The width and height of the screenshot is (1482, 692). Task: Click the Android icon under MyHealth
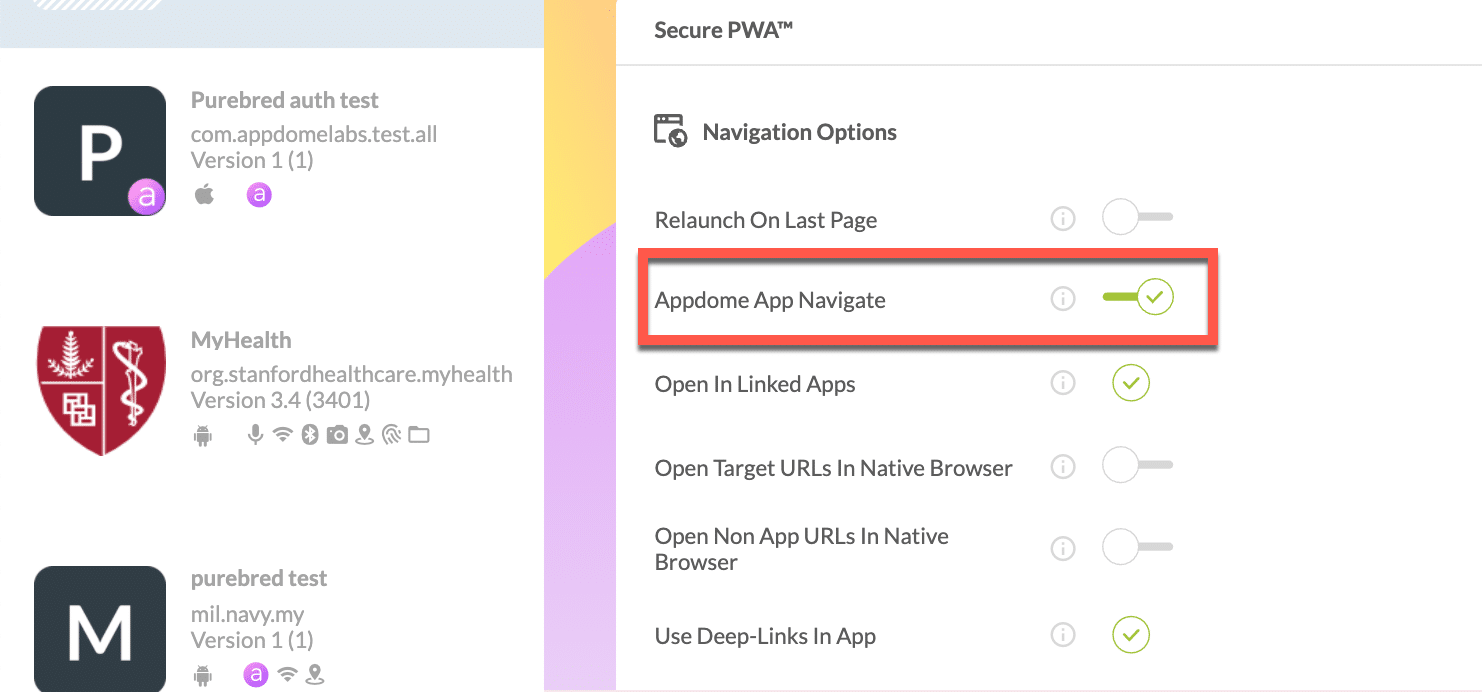point(203,434)
